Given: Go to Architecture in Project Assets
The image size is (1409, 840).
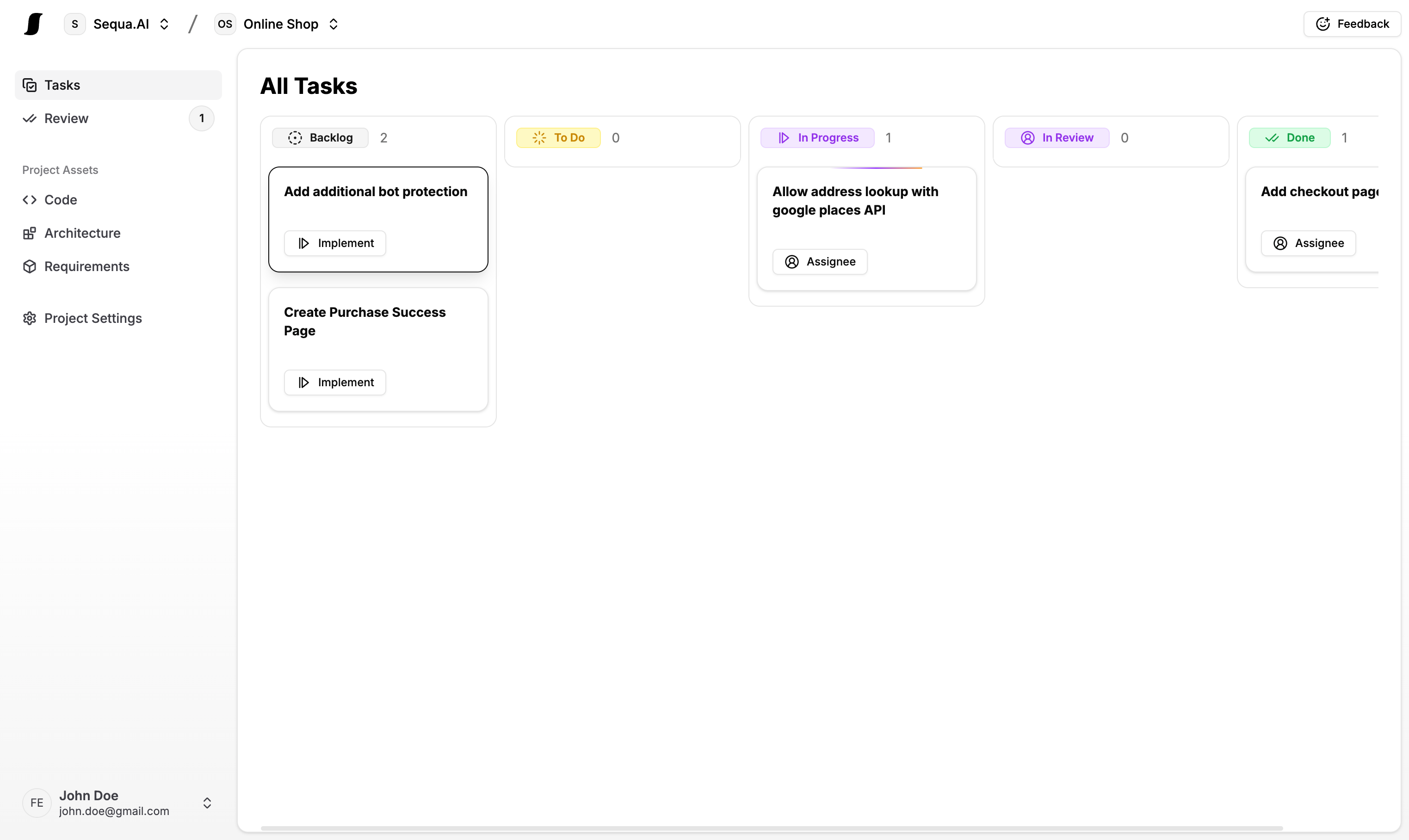Looking at the screenshot, I should click(82, 233).
